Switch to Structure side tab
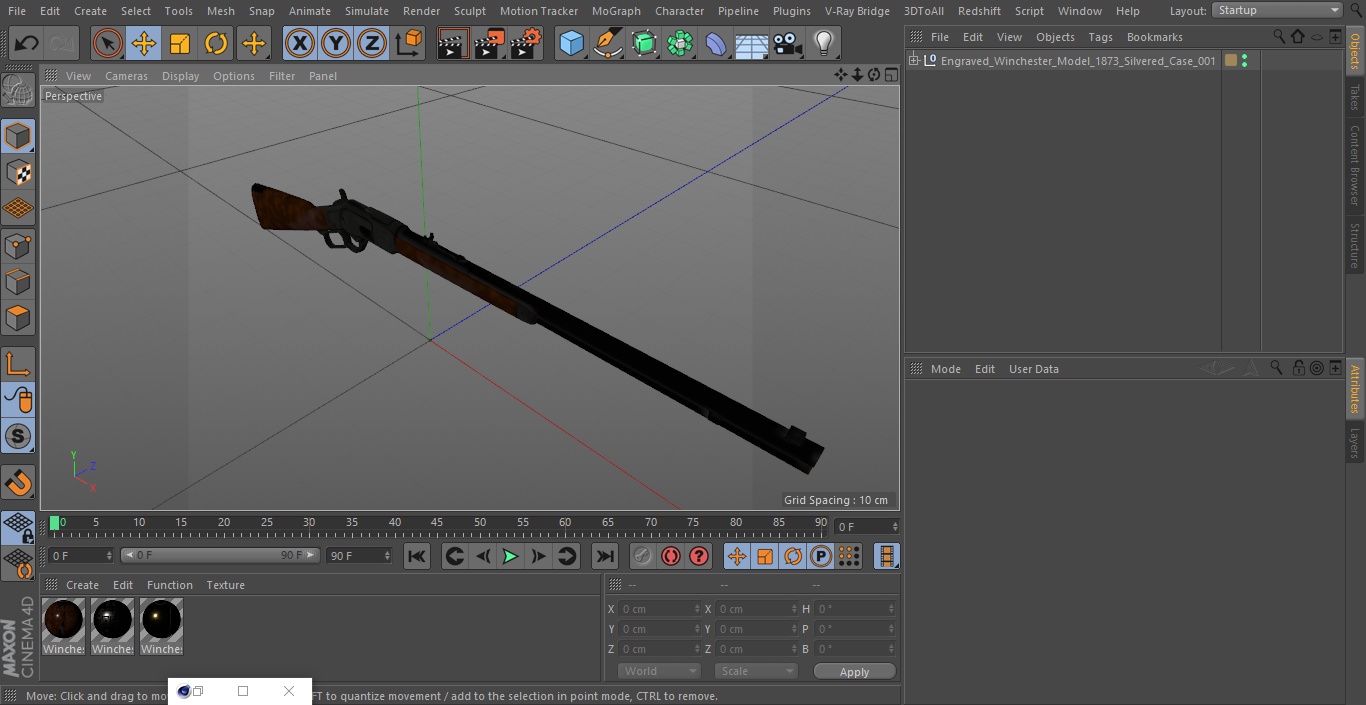The height and width of the screenshot is (705, 1366). click(1355, 246)
